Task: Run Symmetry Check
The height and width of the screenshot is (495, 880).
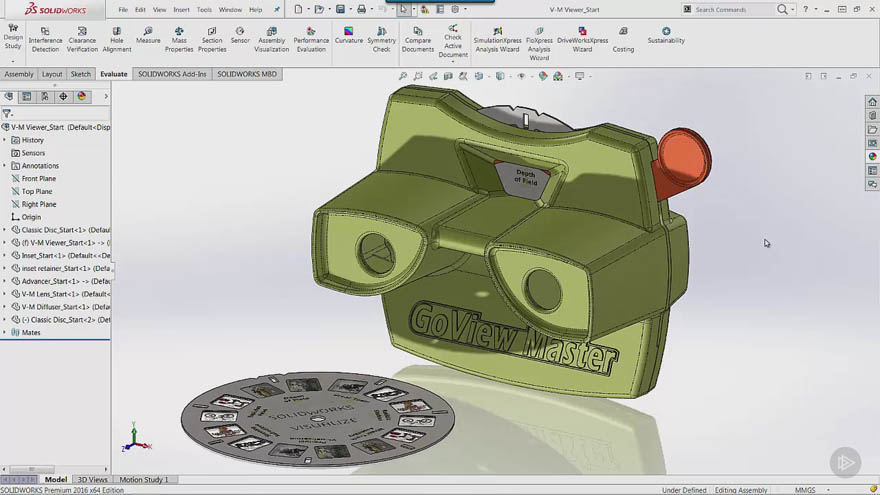Action: (382, 39)
